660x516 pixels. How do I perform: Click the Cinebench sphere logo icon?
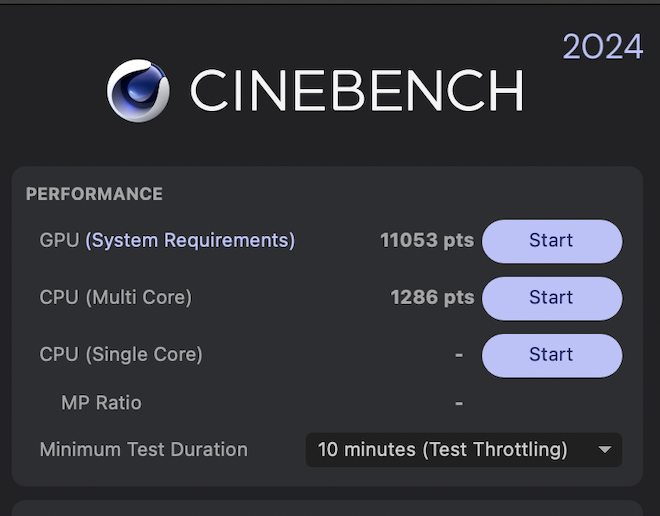point(138,90)
